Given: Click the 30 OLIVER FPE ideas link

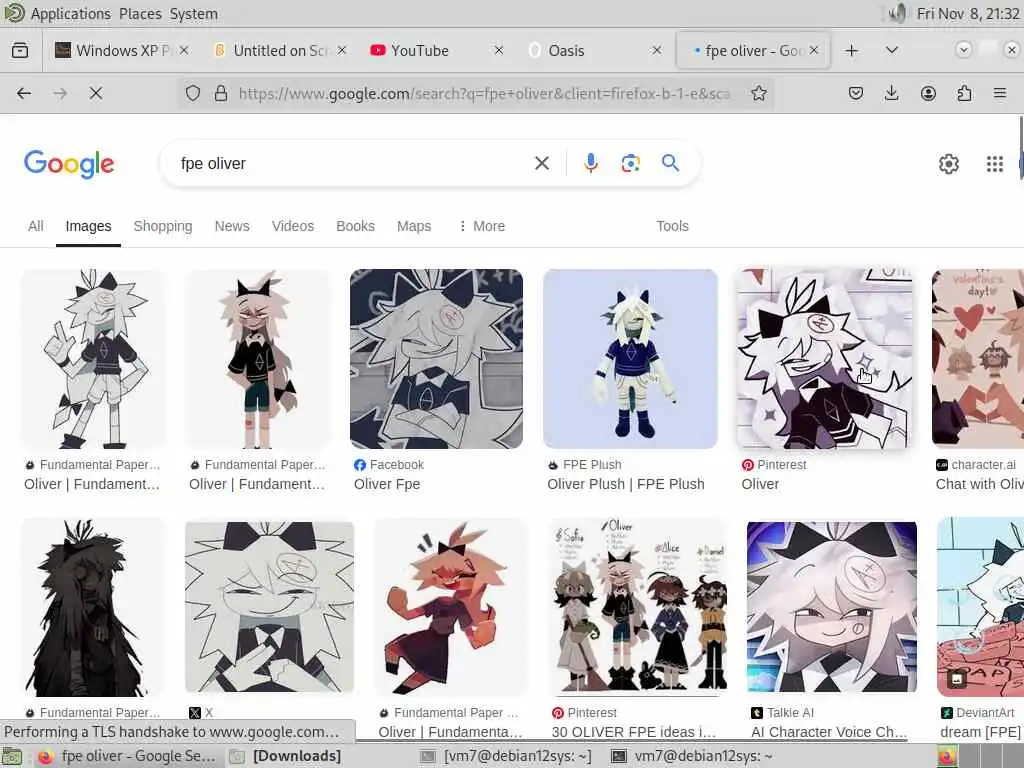Looking at the screenshot, I should pos(633,732).
